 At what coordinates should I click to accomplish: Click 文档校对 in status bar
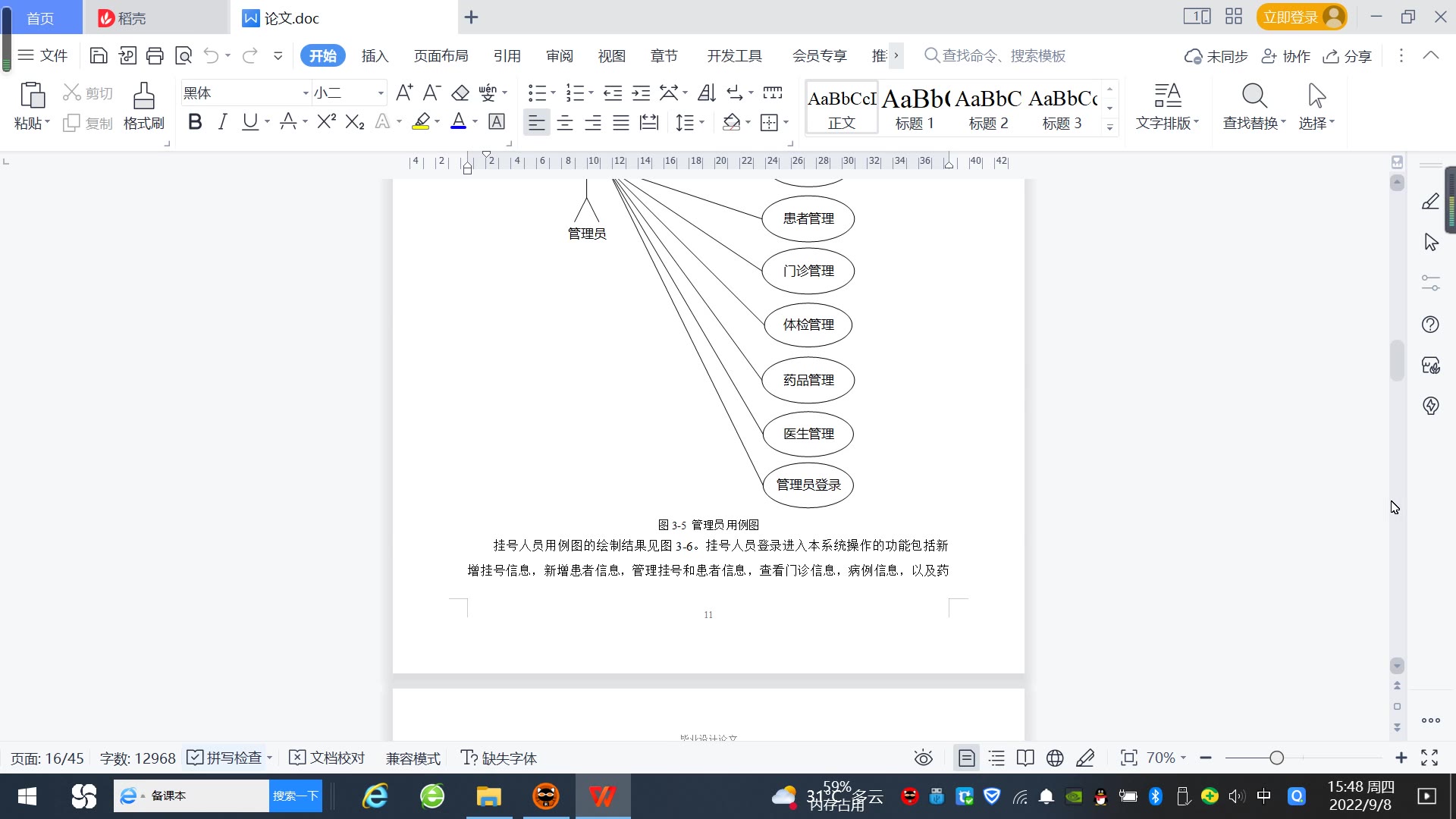tap(328, 758)
